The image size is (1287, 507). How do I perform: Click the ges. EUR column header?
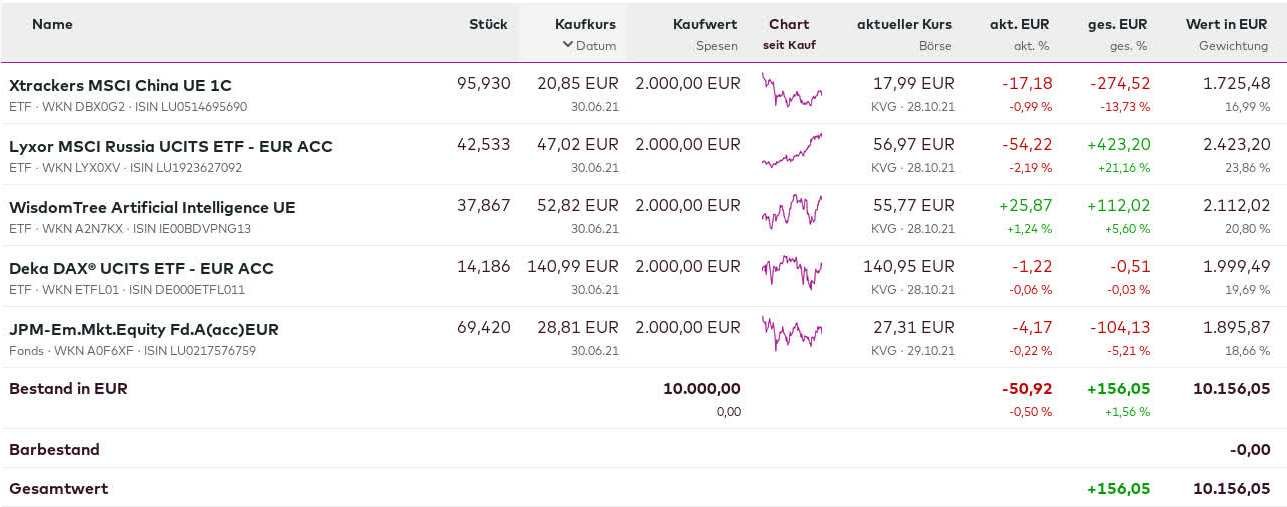(x=1117, y=24)
